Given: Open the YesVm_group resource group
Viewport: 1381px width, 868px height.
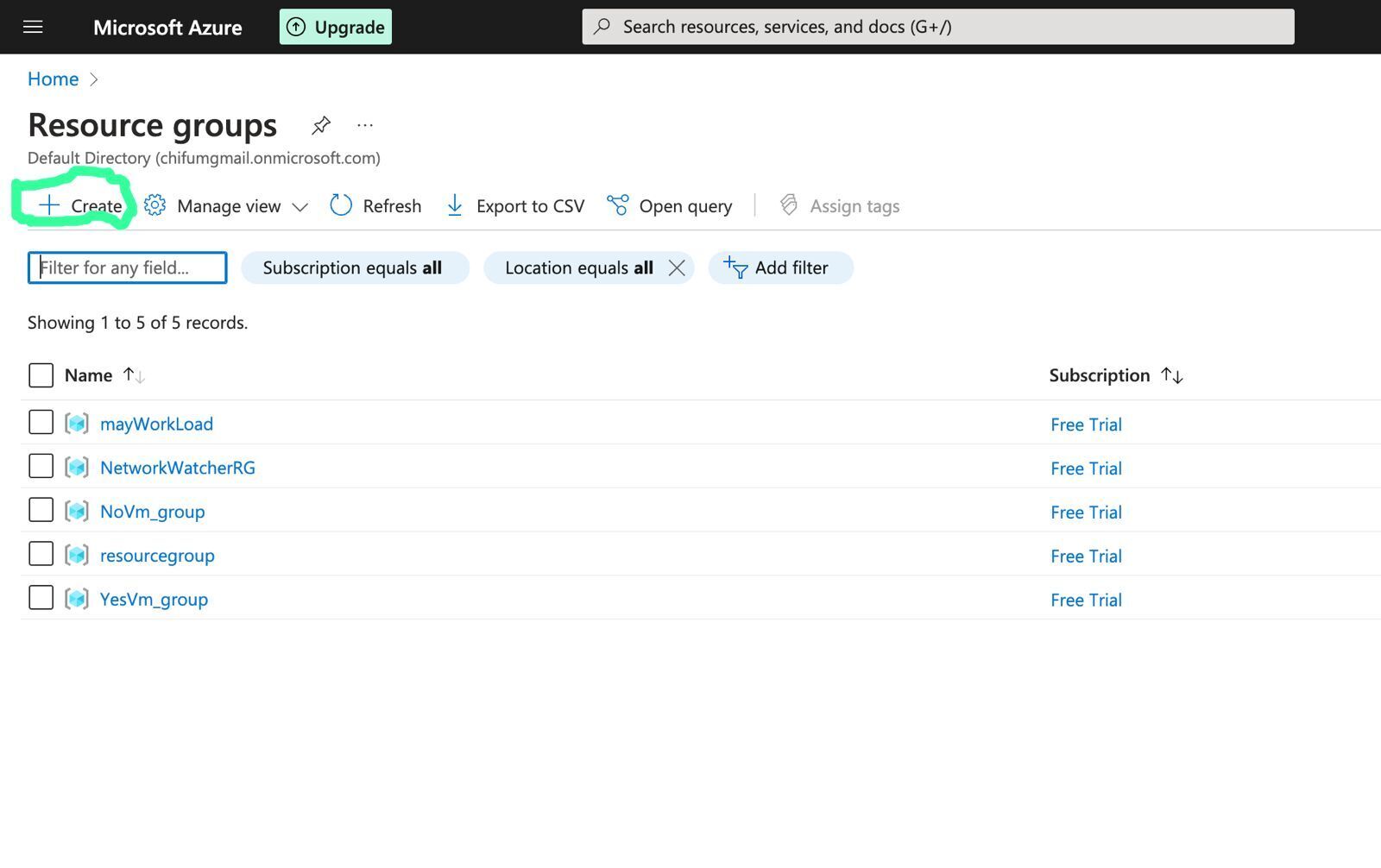Looking at the screenshot, I should (x=154, y=600).
